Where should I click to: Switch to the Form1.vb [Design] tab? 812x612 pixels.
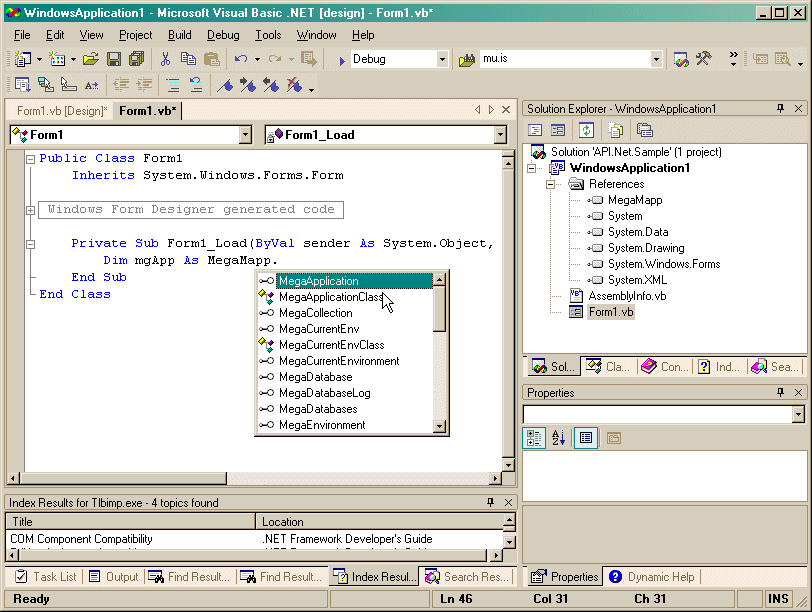click(x=61, y=110)
